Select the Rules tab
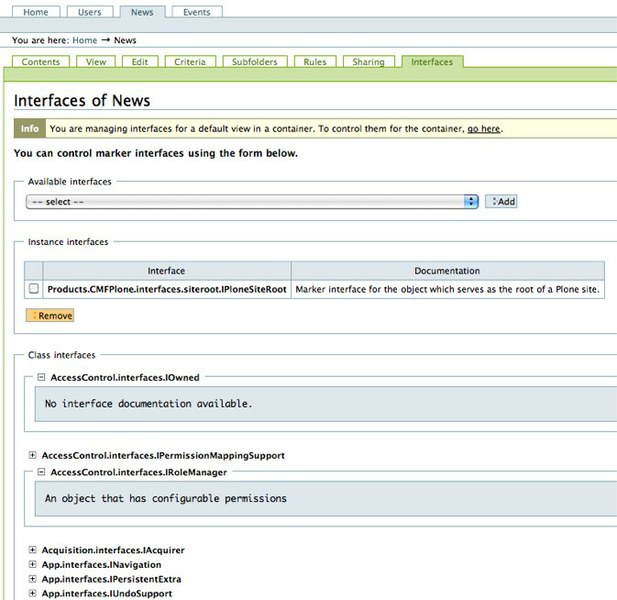 [315, 62]
